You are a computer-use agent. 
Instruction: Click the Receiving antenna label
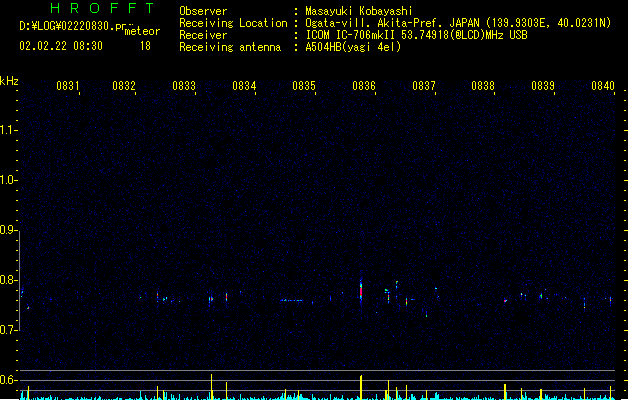[x=230, y=47]
